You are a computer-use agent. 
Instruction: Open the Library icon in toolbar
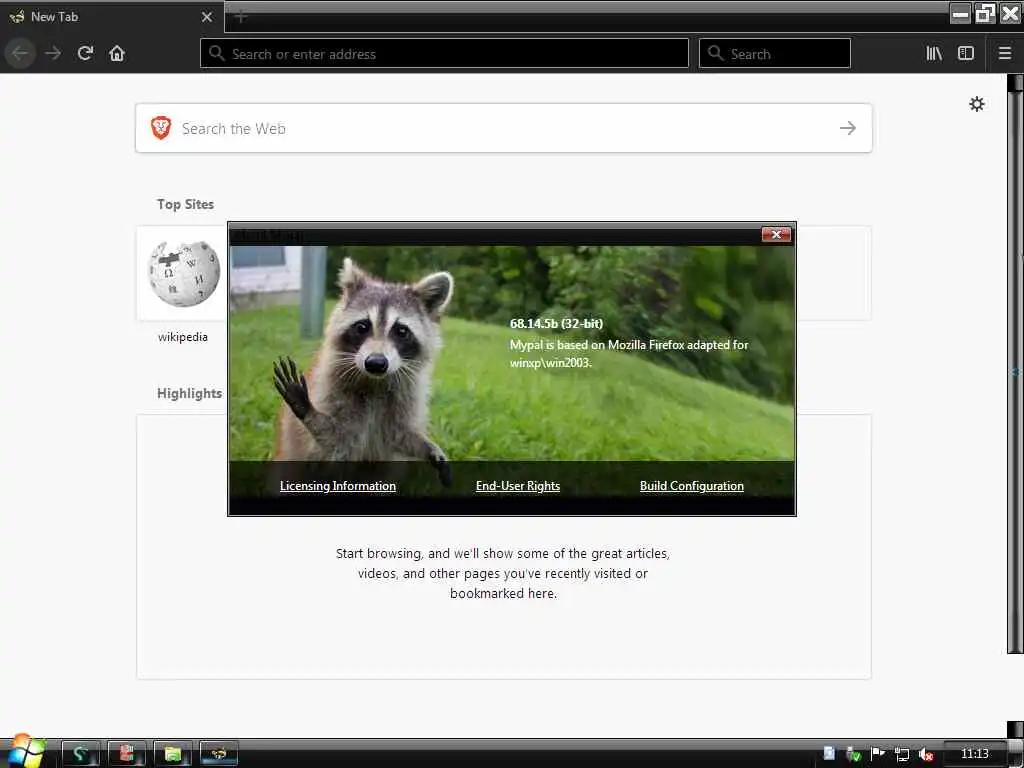pos(934,53)
